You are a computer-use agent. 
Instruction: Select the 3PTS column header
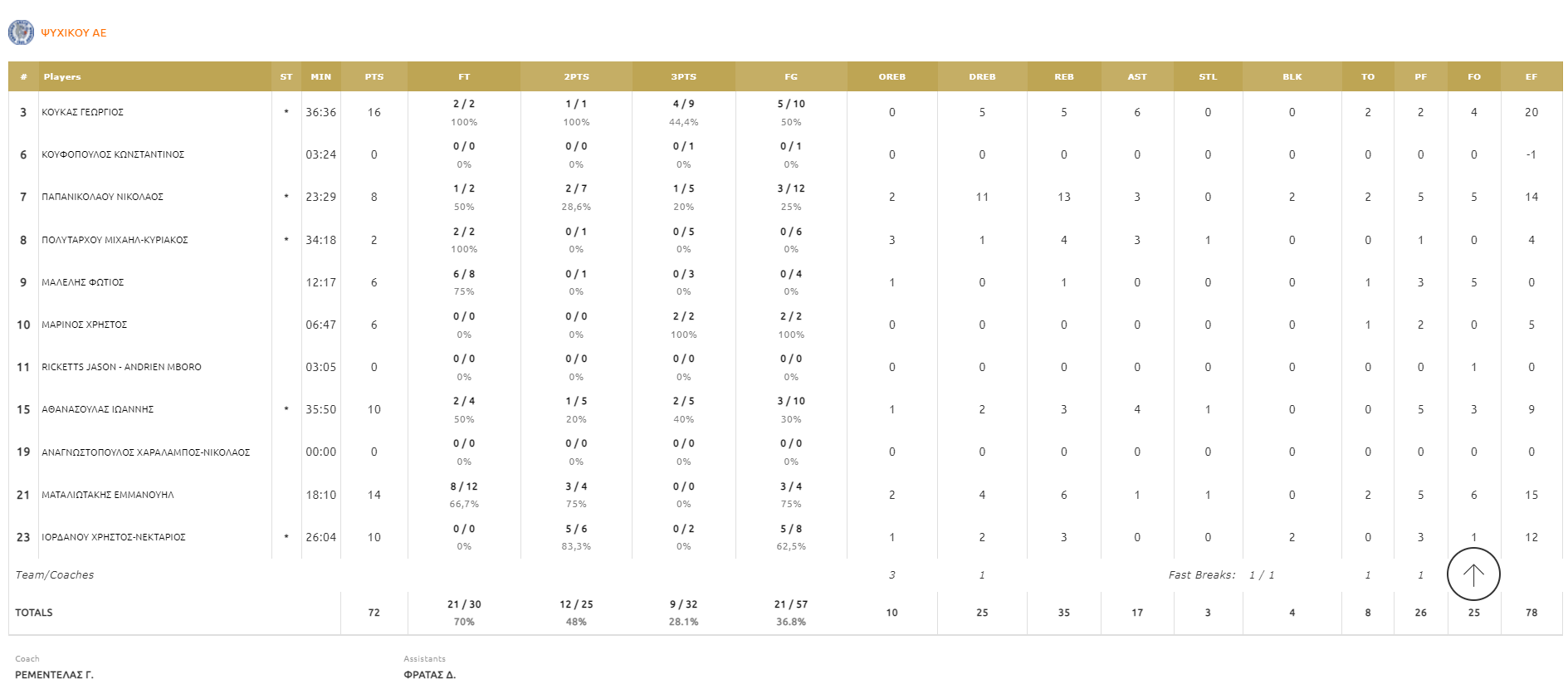pyautogui.click(x=683, y=76)
